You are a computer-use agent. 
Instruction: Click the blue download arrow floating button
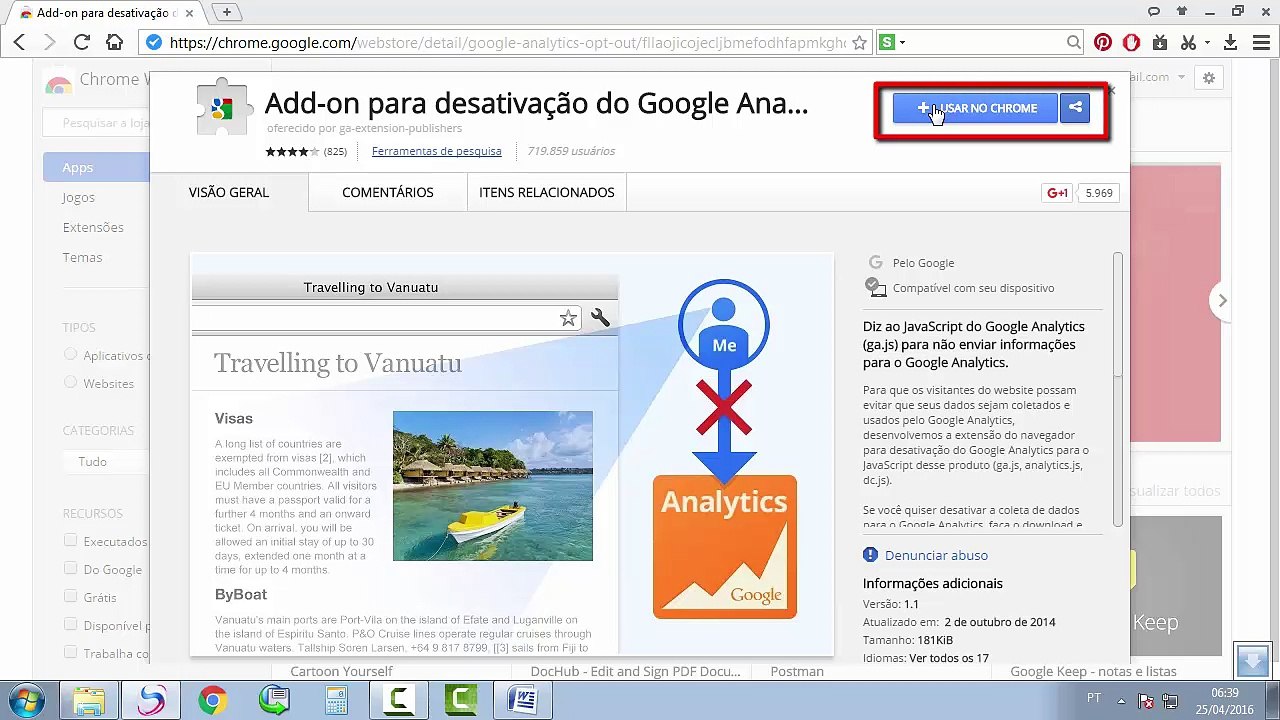click(x=1252, y=660)
